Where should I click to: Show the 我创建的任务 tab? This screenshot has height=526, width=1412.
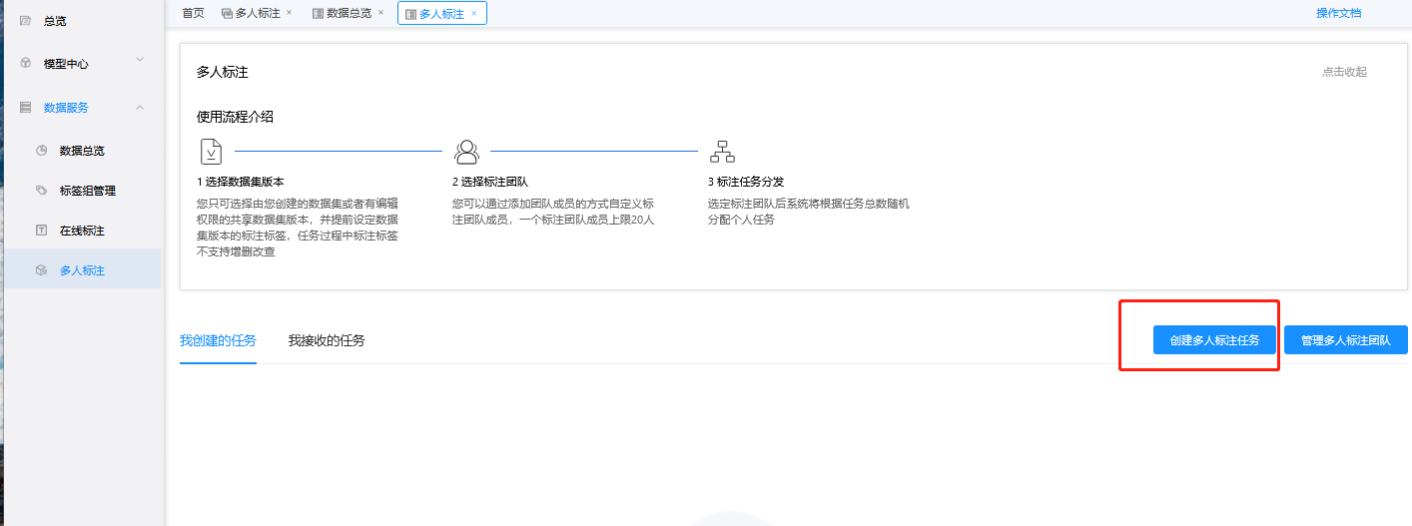[x=218, y=340]
